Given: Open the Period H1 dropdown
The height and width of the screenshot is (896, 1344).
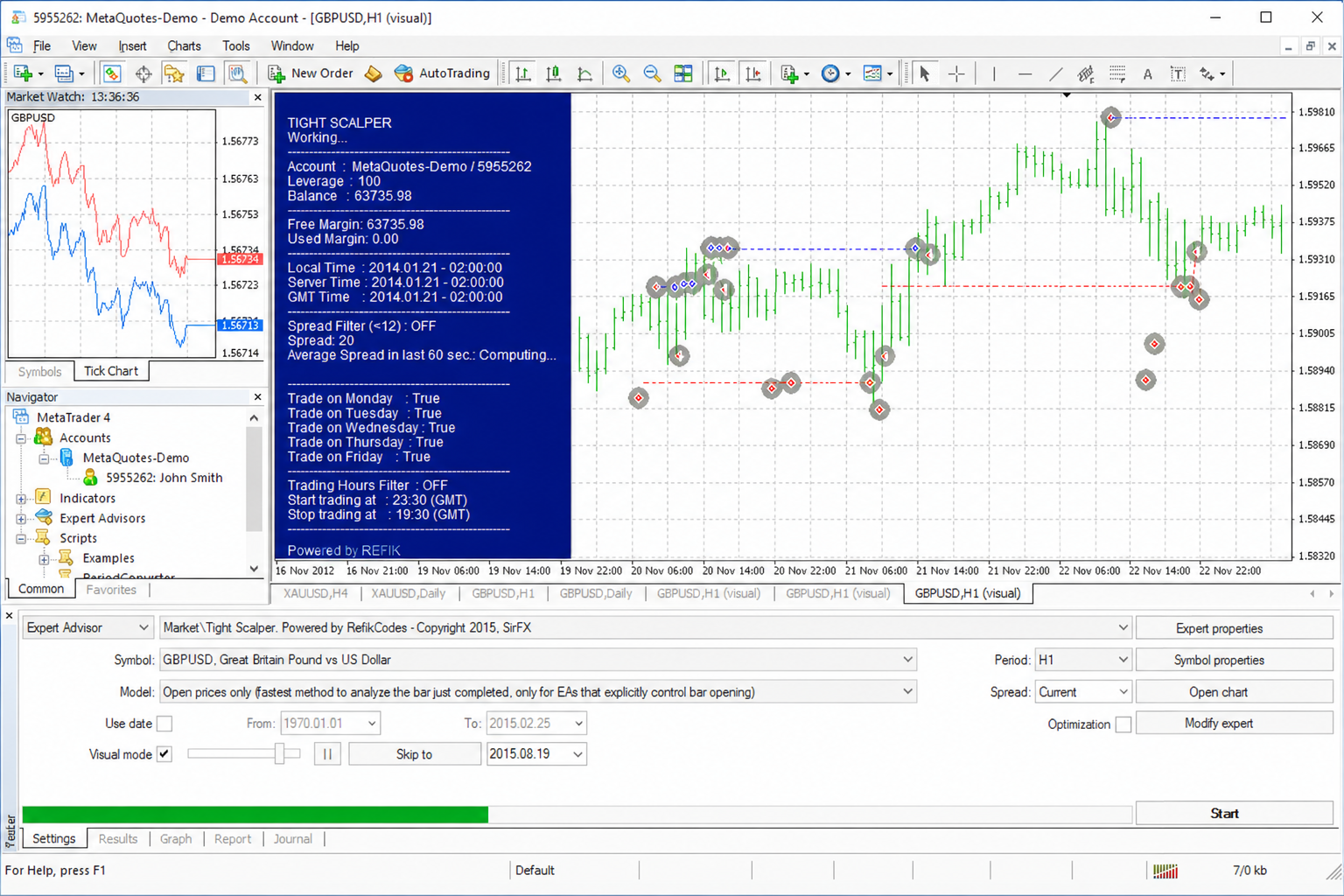Looking at the screenshot, I should (x=1083, y=660).
